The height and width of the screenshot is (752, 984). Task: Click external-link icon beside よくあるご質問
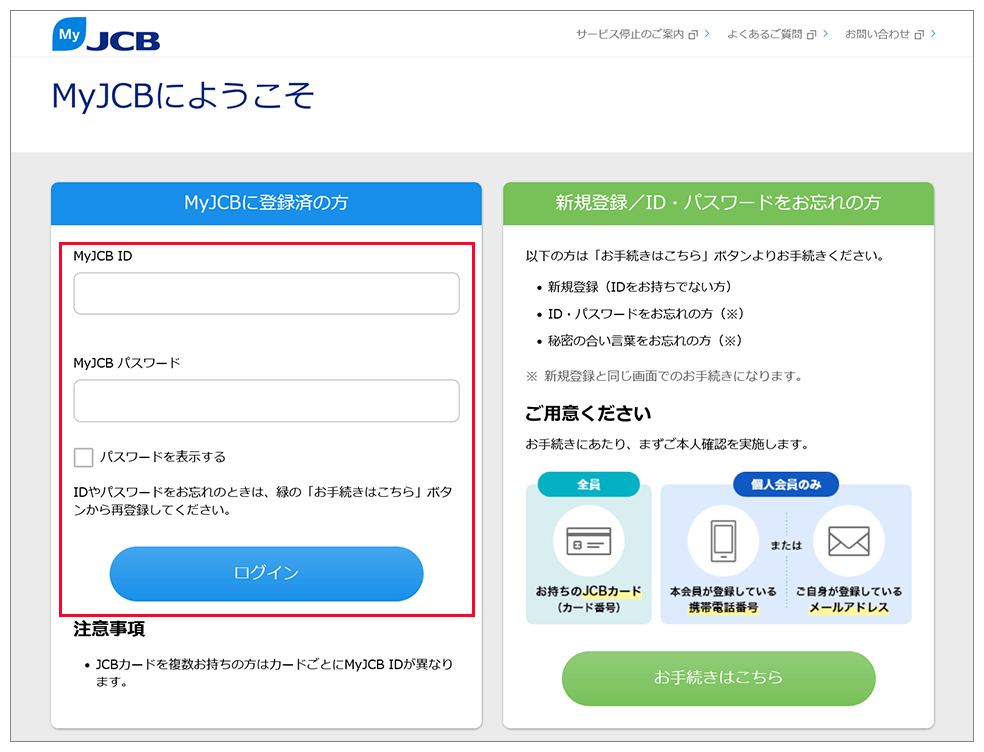811,35
